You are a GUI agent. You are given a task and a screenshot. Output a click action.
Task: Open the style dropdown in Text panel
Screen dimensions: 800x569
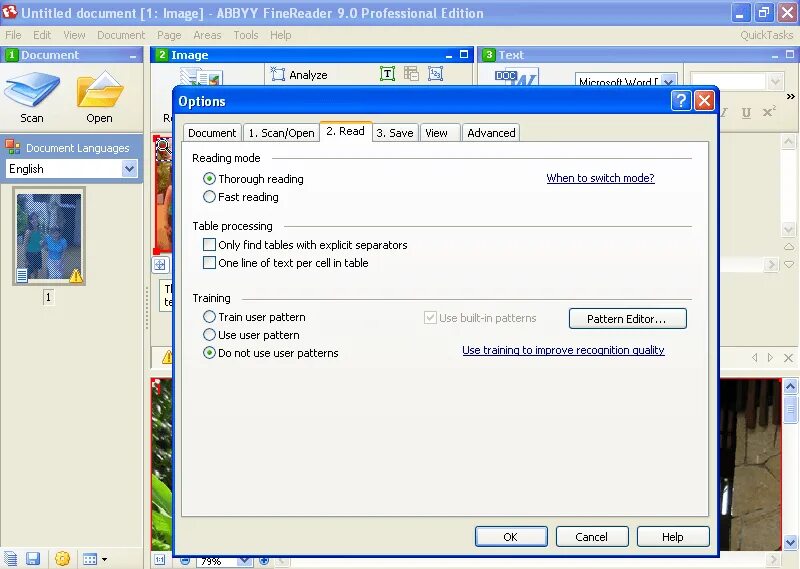(775, 81)
